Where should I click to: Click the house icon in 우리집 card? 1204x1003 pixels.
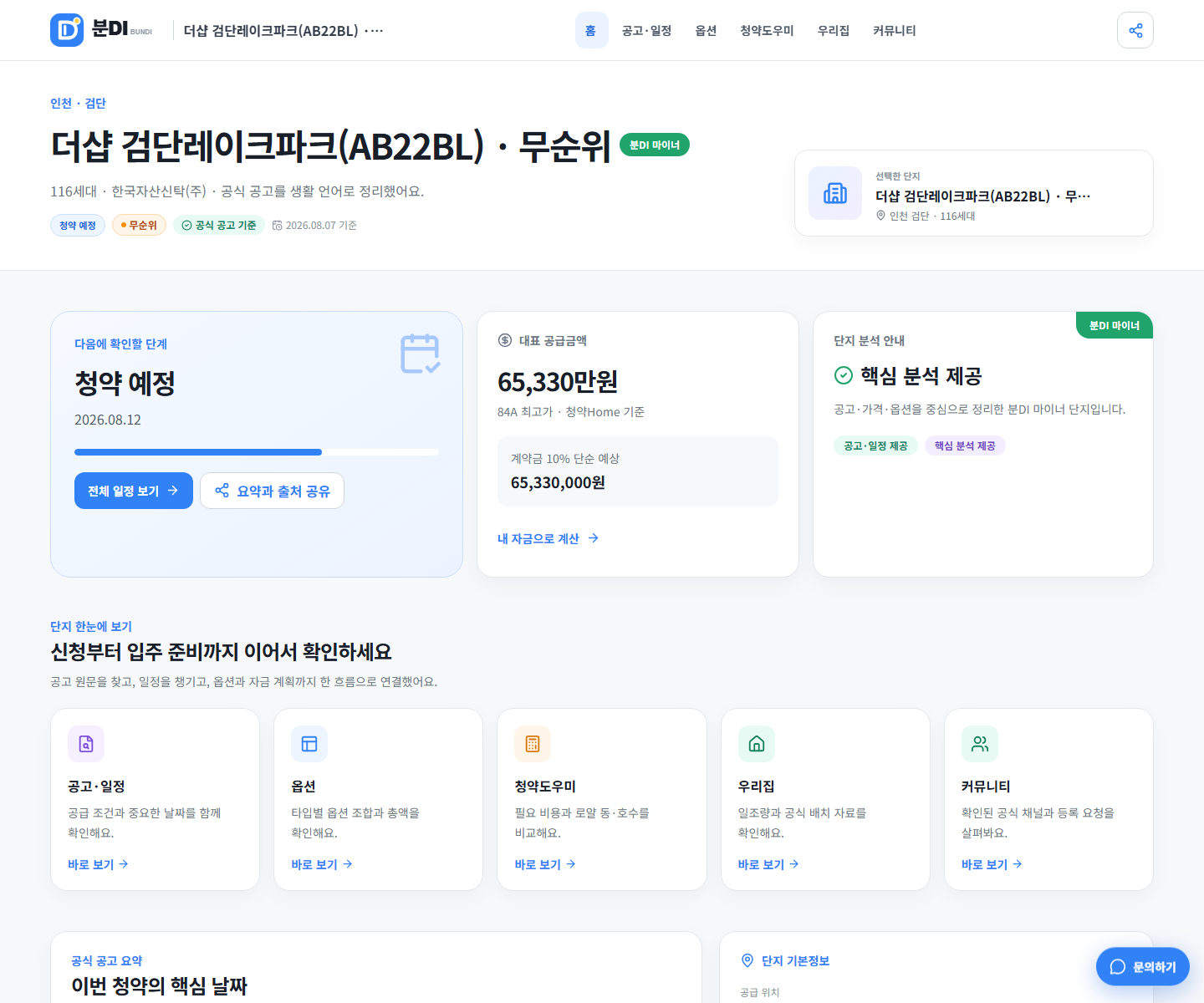pos(757,744)
